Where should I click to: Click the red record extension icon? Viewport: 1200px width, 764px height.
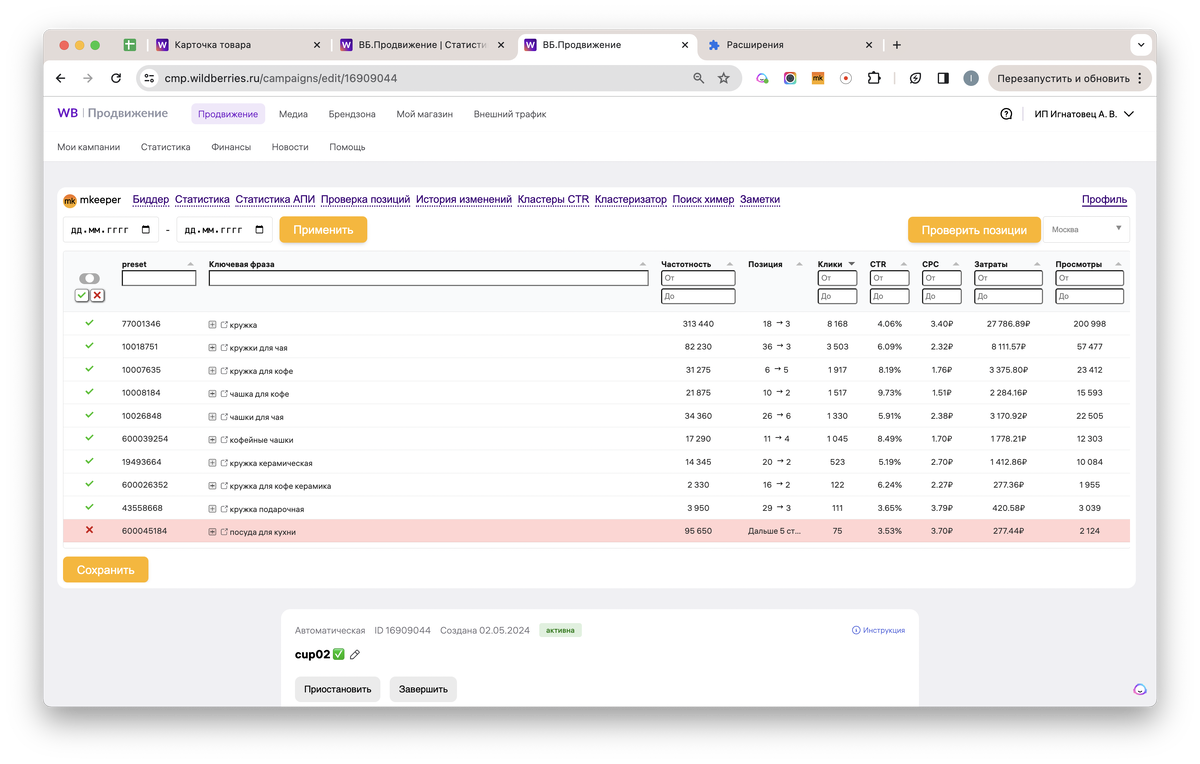pos(846,78)
